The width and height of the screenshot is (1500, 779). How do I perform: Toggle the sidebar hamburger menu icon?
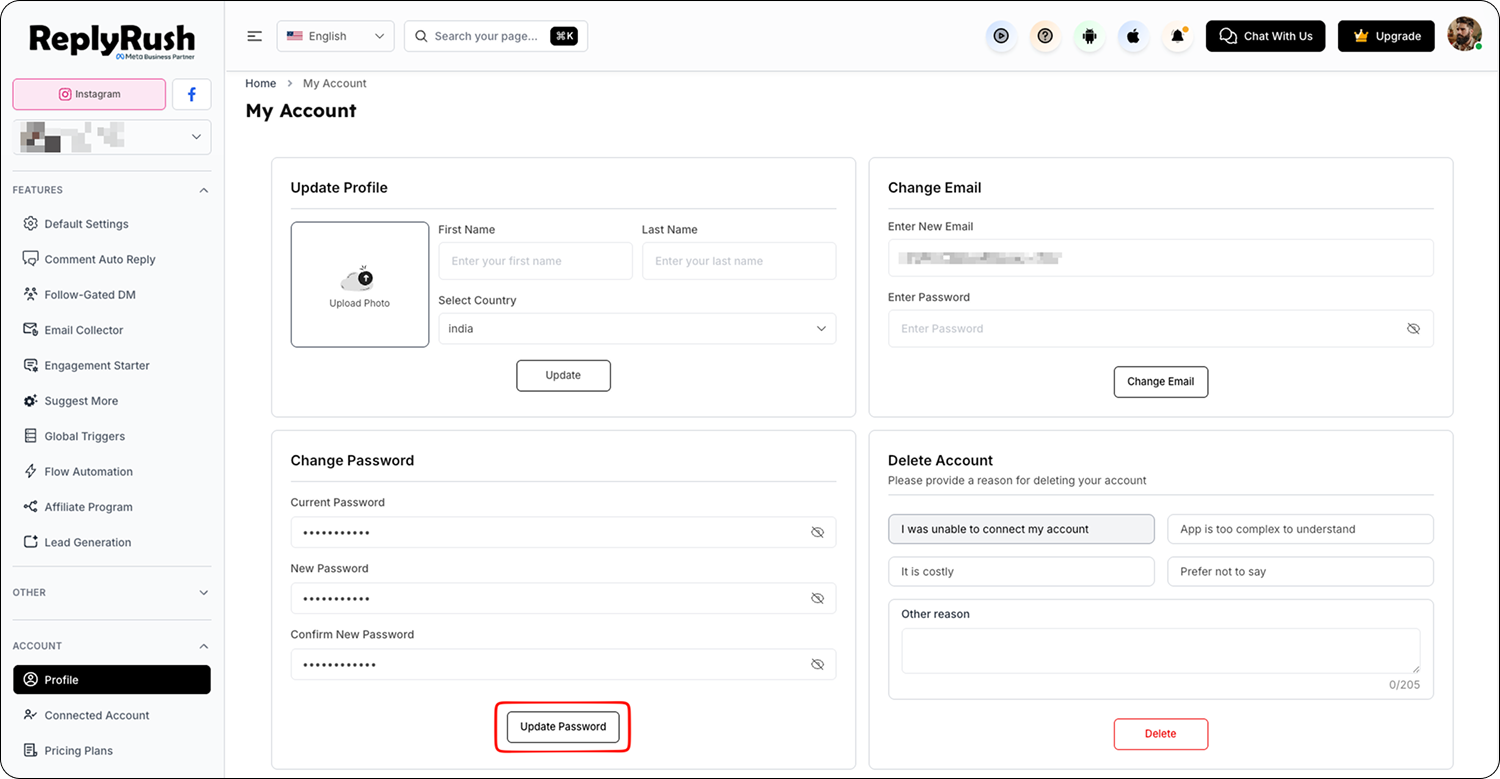pos(255,36)
